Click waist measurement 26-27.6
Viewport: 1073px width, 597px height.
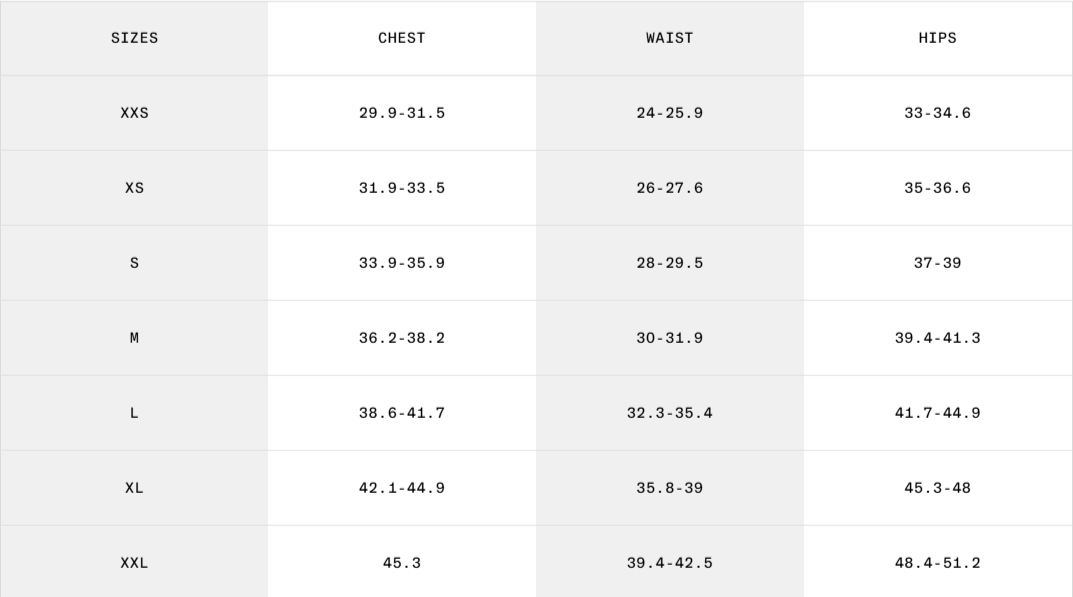point(669,188)
